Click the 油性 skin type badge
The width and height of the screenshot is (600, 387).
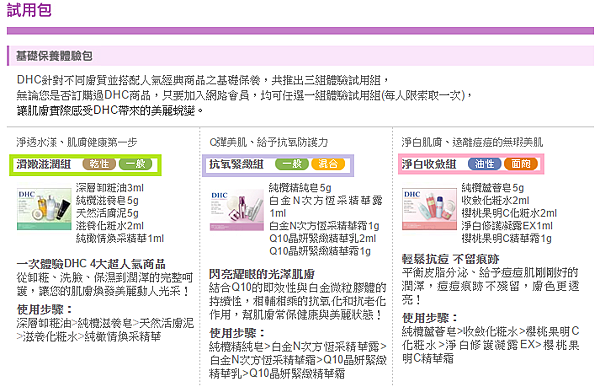click(484, 164)
